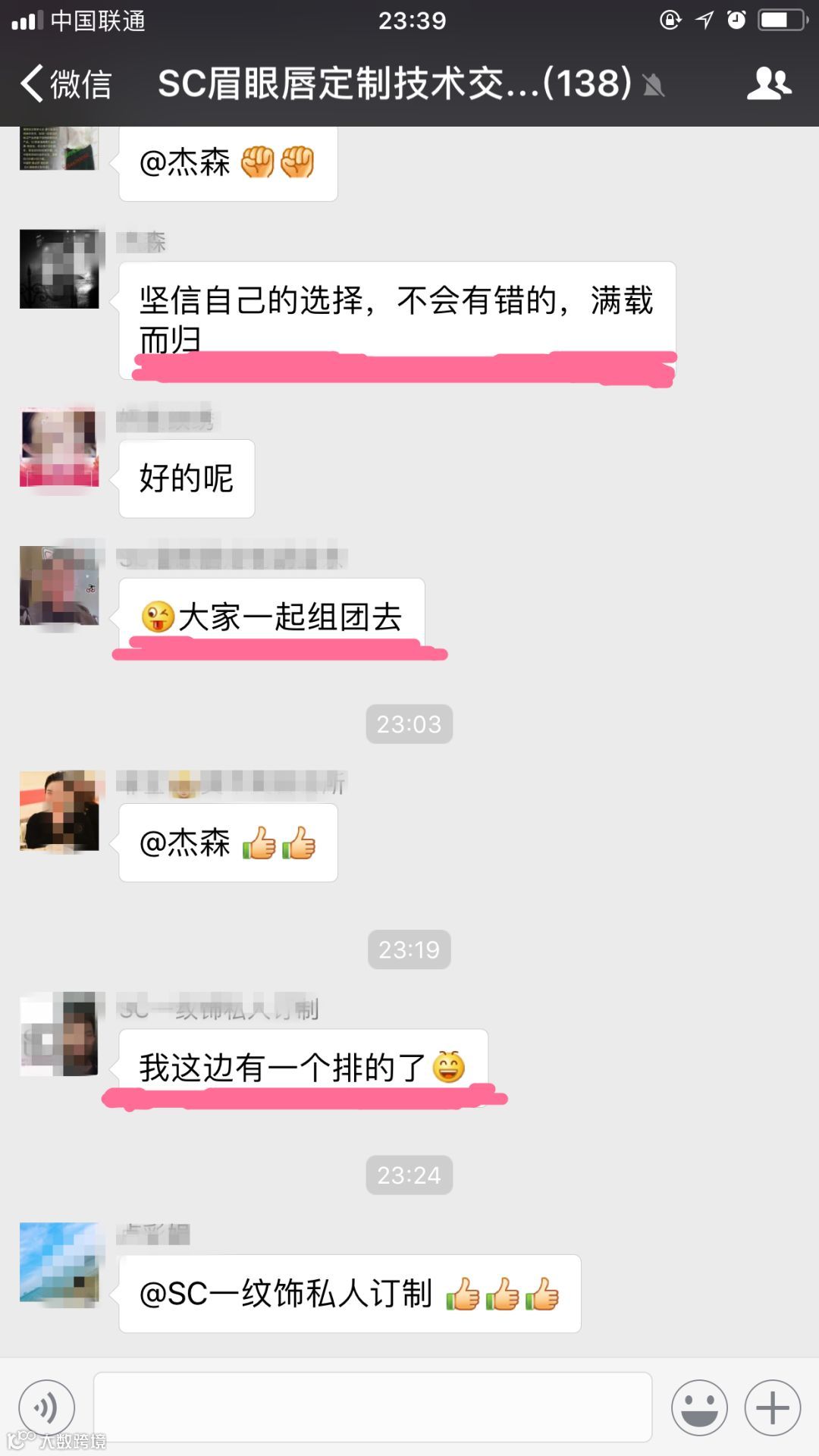Viewport: 819px width, 1456px height.
Task: Tap the alarm clock status icon
Action: pos(736,20)
